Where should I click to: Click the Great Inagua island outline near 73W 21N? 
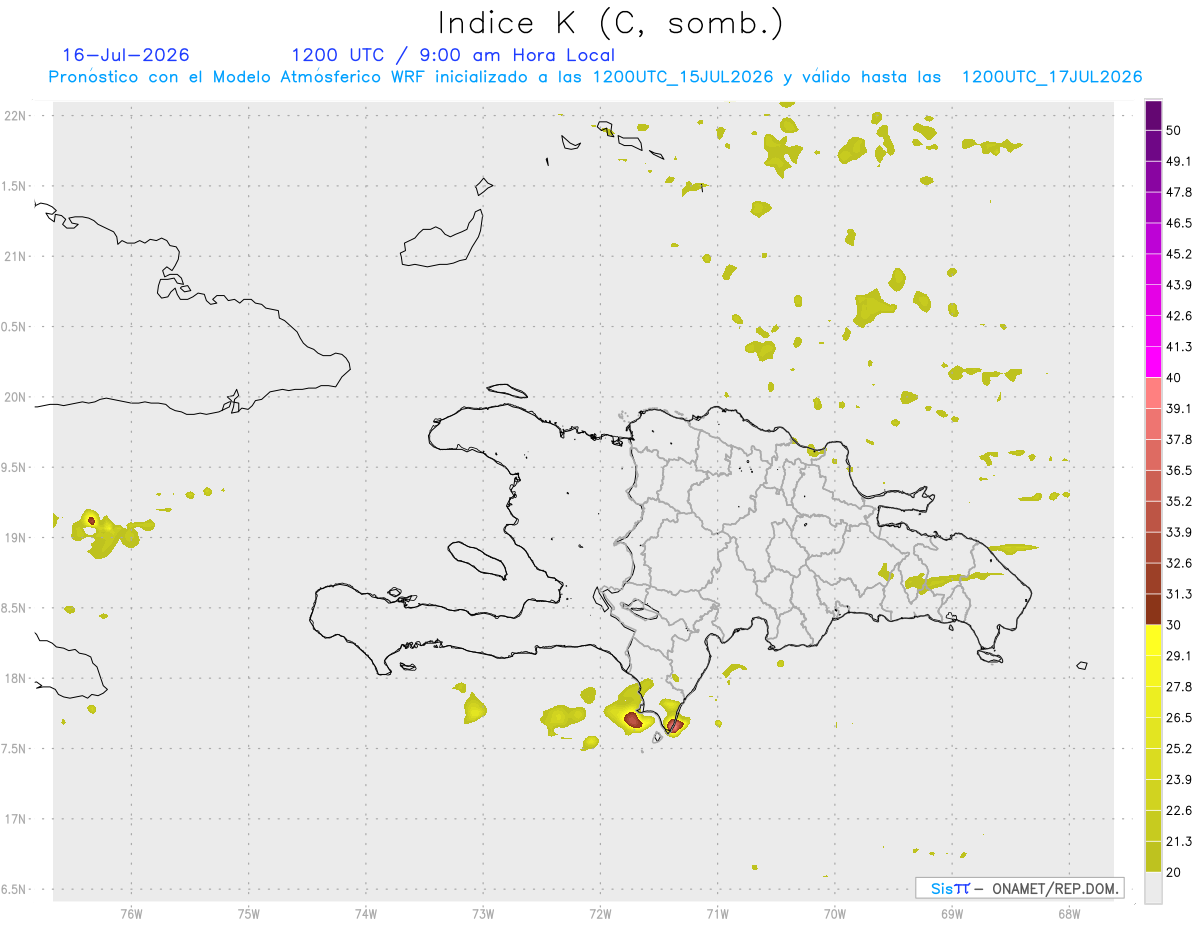(443, 239)
